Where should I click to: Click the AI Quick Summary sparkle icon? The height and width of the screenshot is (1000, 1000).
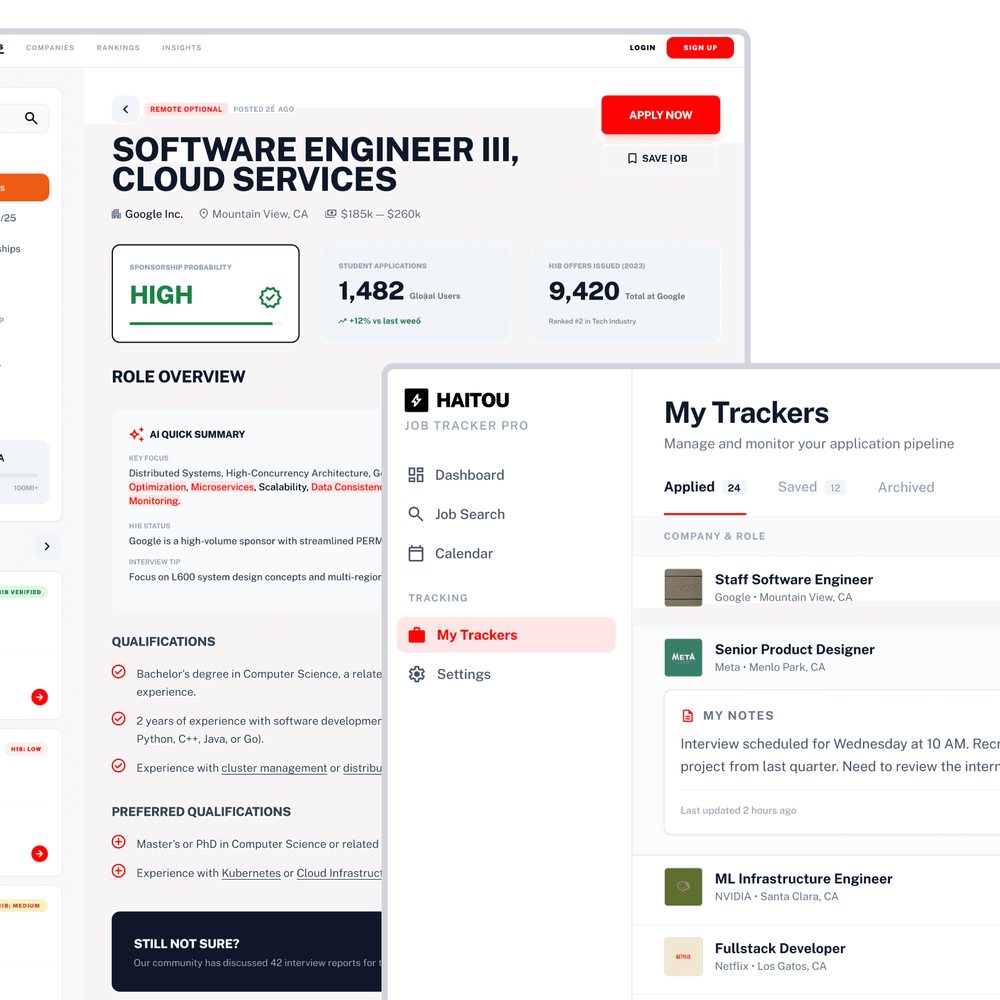point(136,434)
